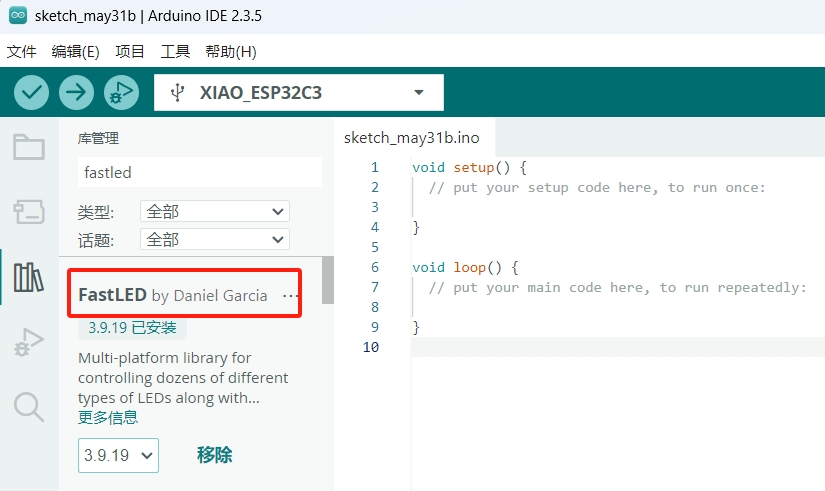Click the FastLED library title
This screenshot has height=491, width=825.
pyautogui.click(x=113, y=295)
